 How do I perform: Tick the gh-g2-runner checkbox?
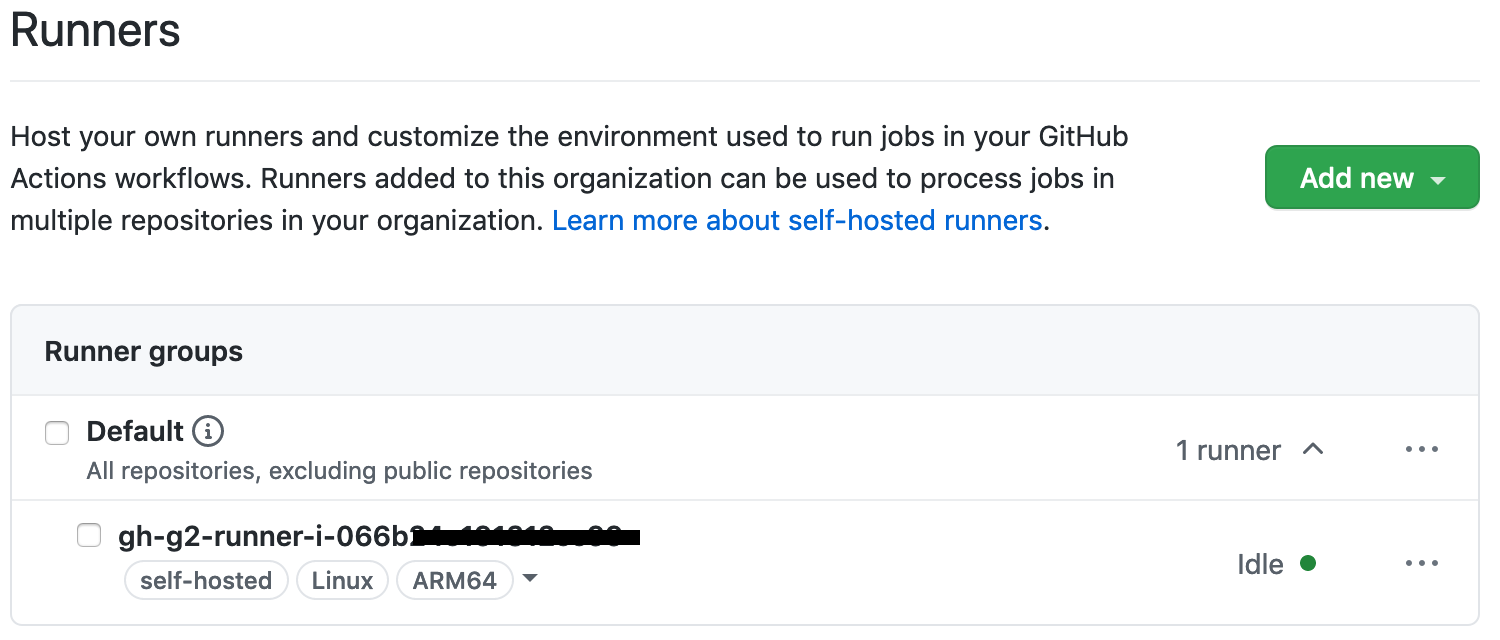[89, 536]
